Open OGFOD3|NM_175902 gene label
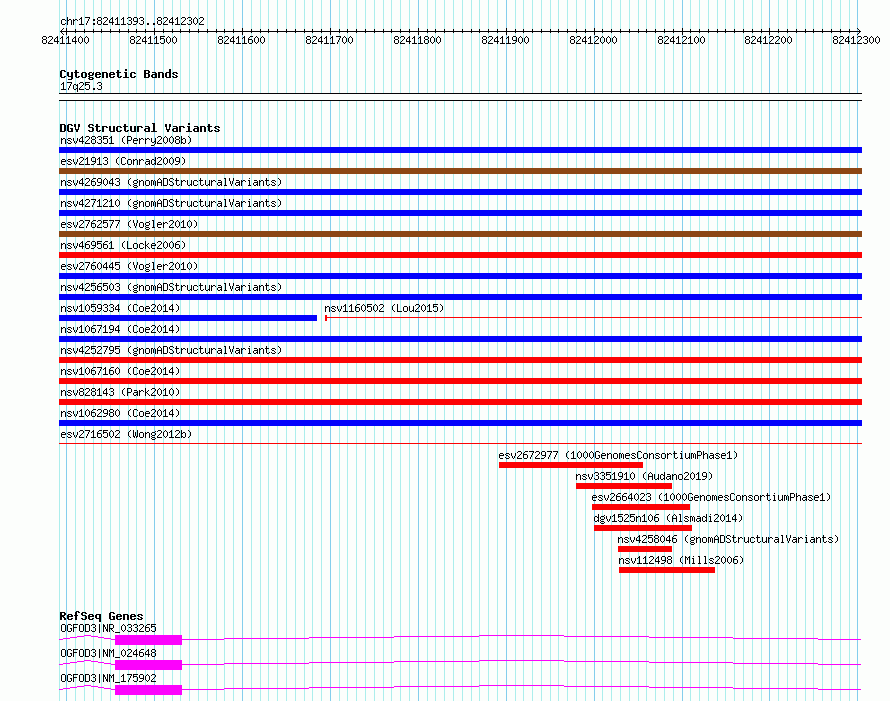This screenshot has width=890, height=701. pyautogui.click(x=108, y=678)
